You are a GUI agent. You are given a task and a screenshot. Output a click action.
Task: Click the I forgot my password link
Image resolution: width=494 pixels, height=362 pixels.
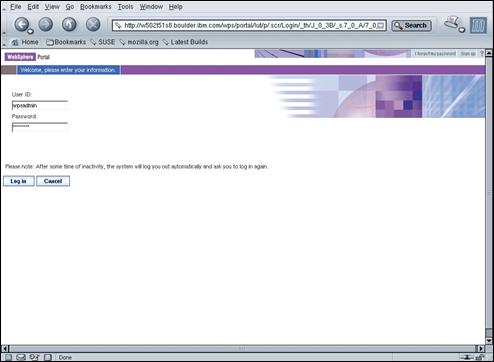pyautogui.click(x=435, y=54)
